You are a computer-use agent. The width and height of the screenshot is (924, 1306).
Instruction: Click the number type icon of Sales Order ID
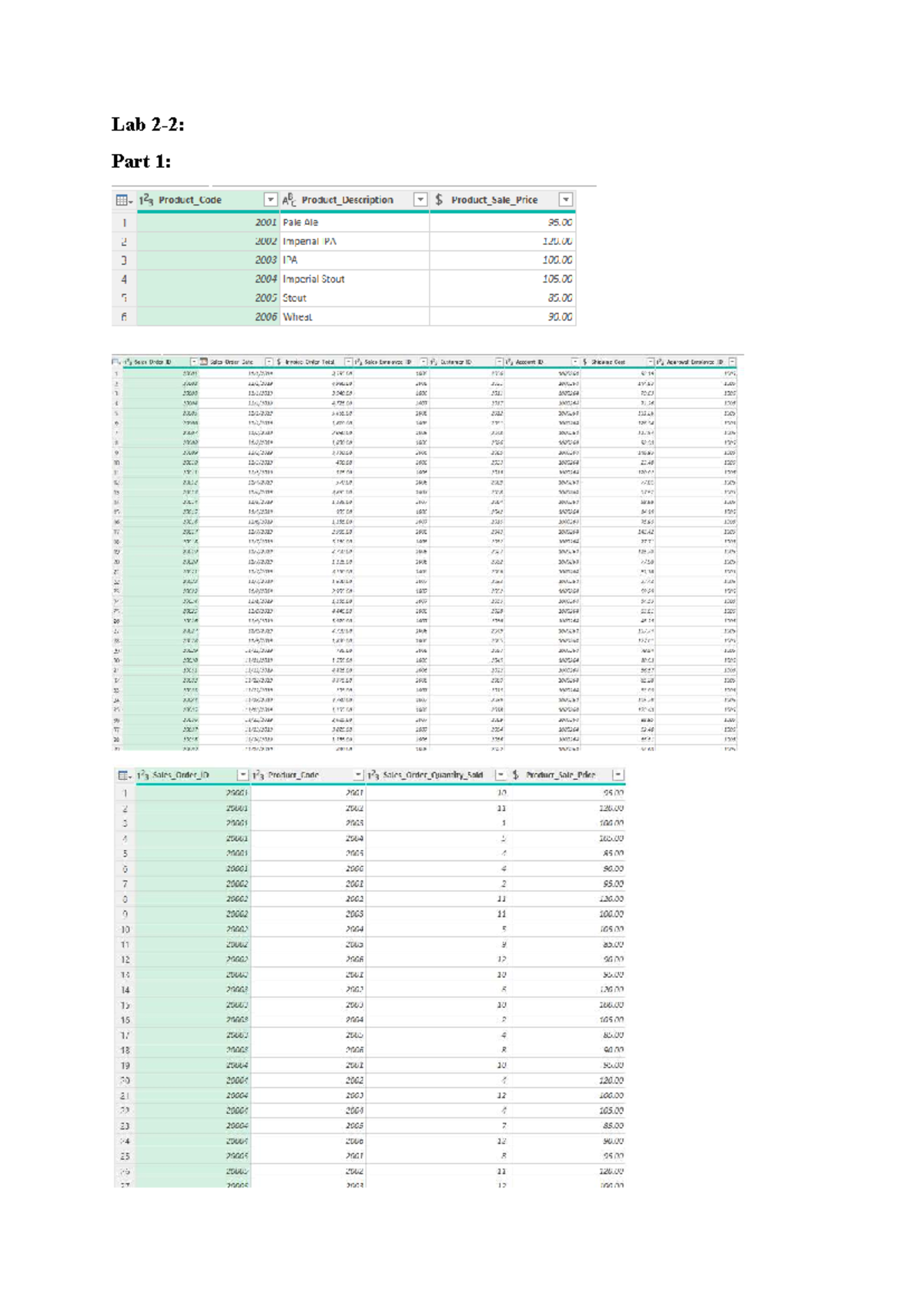[128, 361]
